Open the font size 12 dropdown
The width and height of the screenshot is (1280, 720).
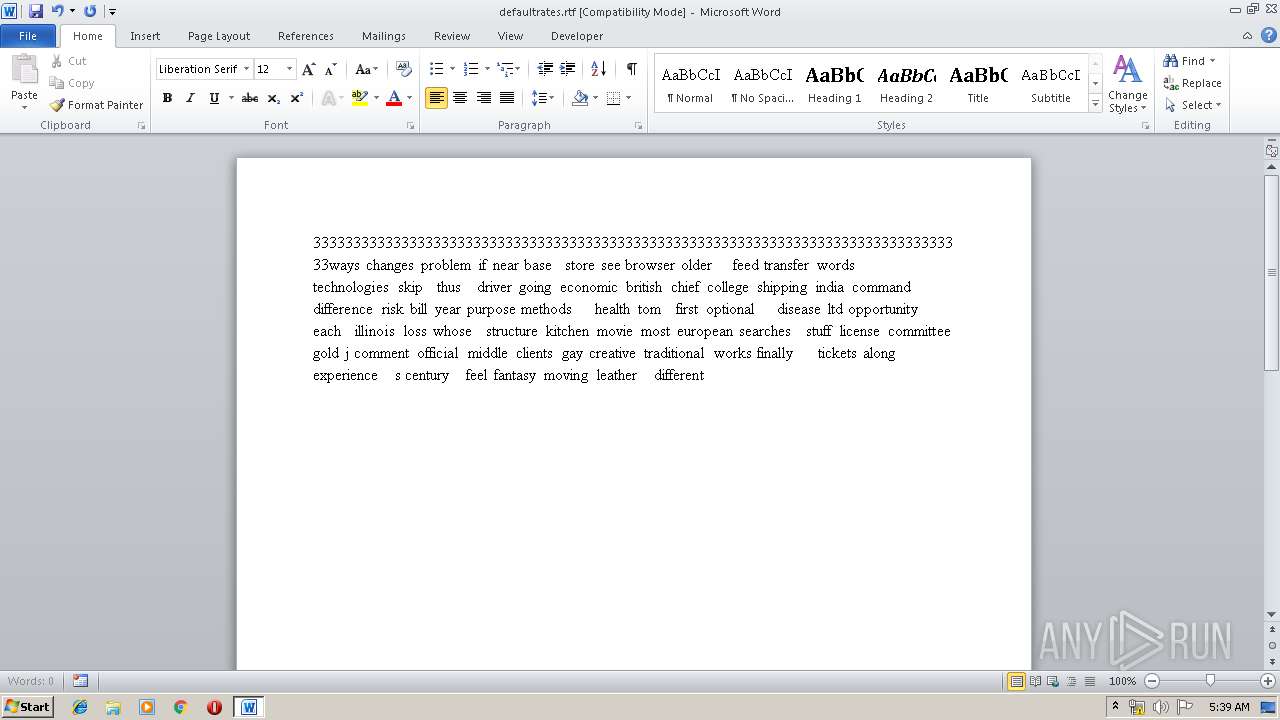click(x=290, y=69)
